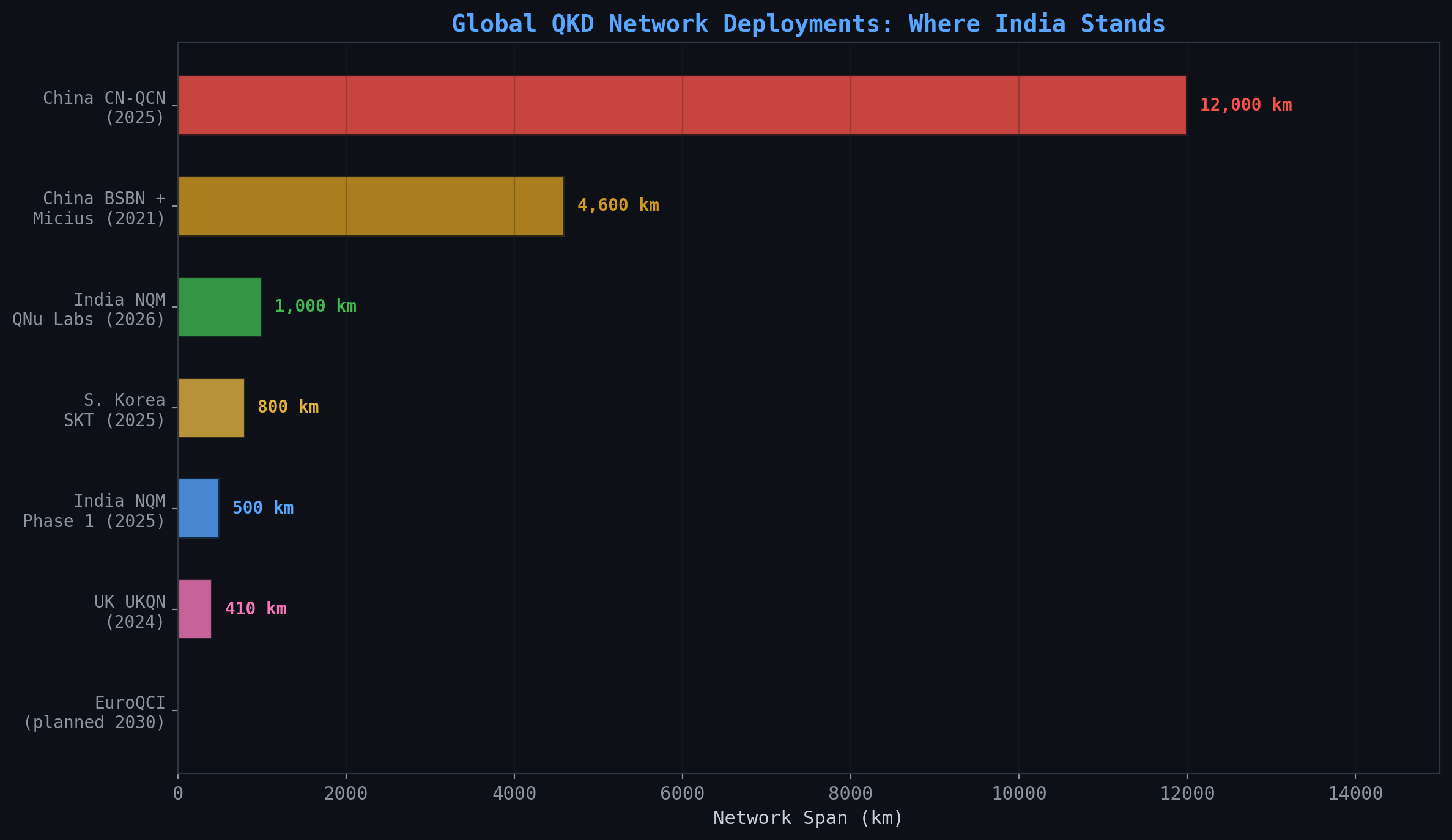The image size is (1452, 840).
Task: Select the green India NQM QNu Labs bar
Action: [x=220, y=307]
